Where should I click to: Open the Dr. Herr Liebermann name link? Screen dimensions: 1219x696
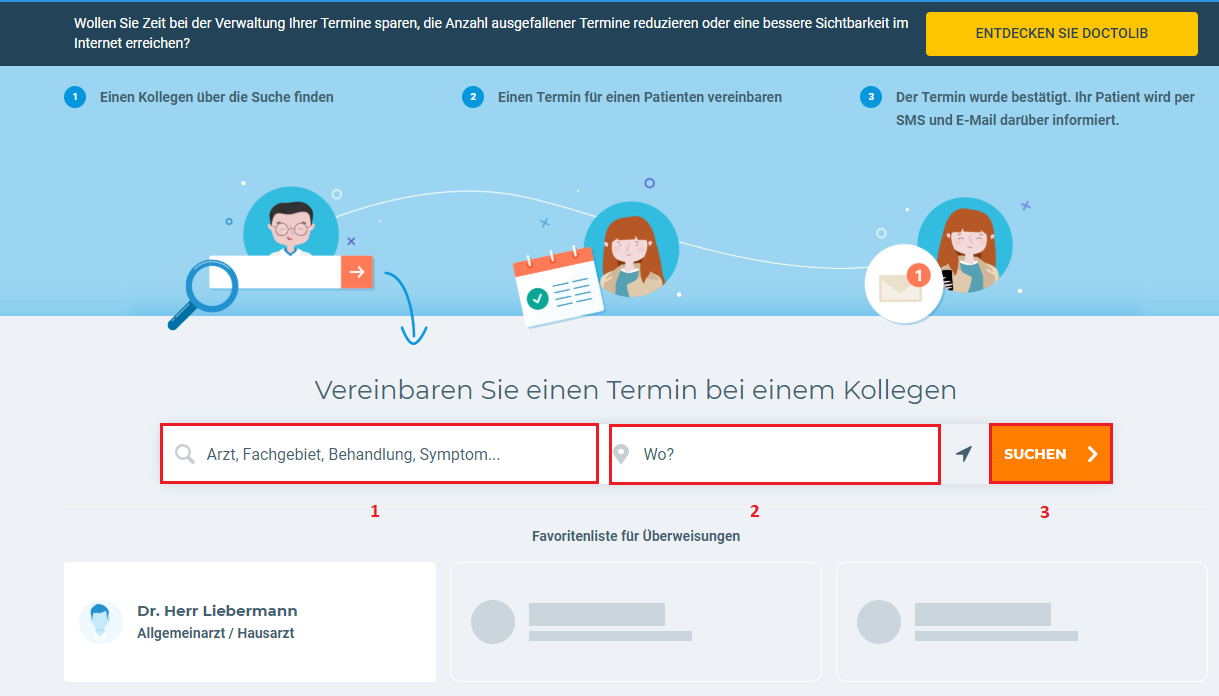[x=217, y=611]
